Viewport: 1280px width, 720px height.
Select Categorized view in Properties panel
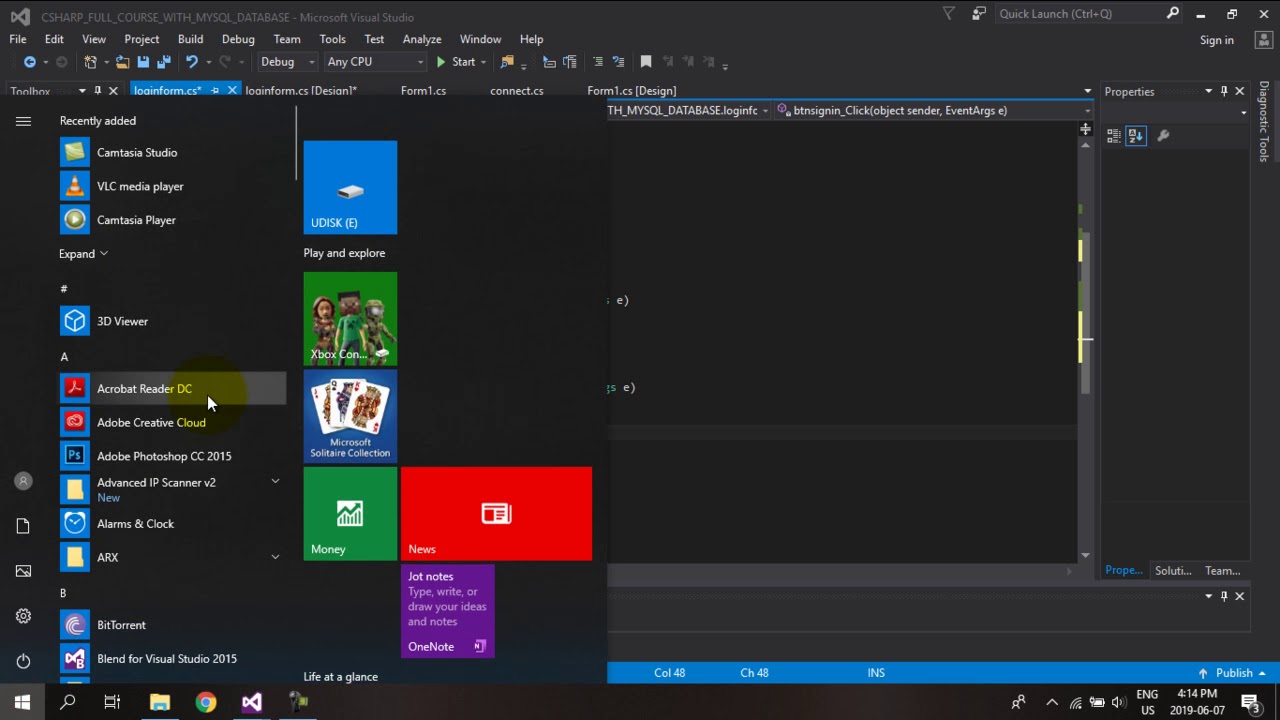(x=1114, y=136)
